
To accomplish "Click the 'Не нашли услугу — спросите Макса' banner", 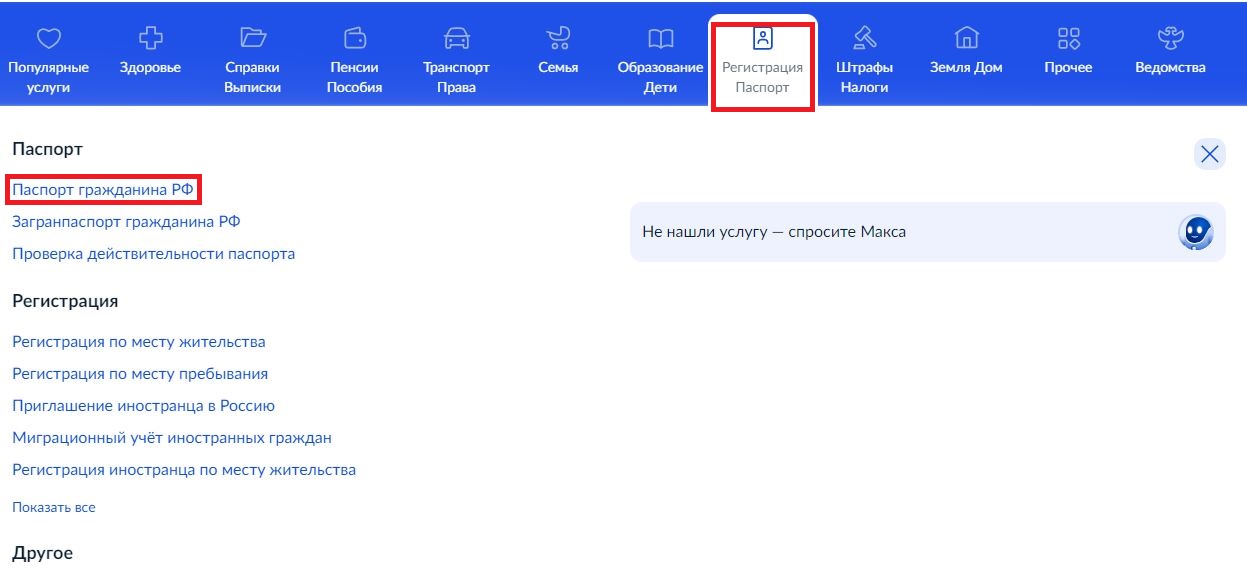I will [x=928, y=232].
